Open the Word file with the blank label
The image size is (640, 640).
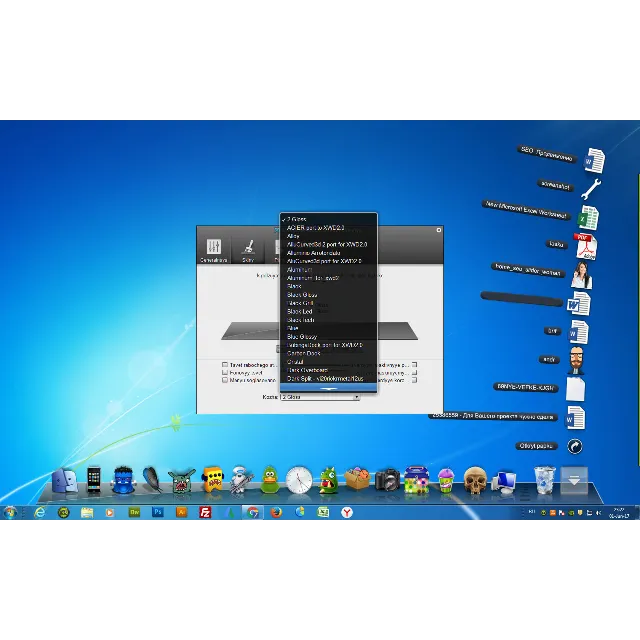(x=579, y=303)
